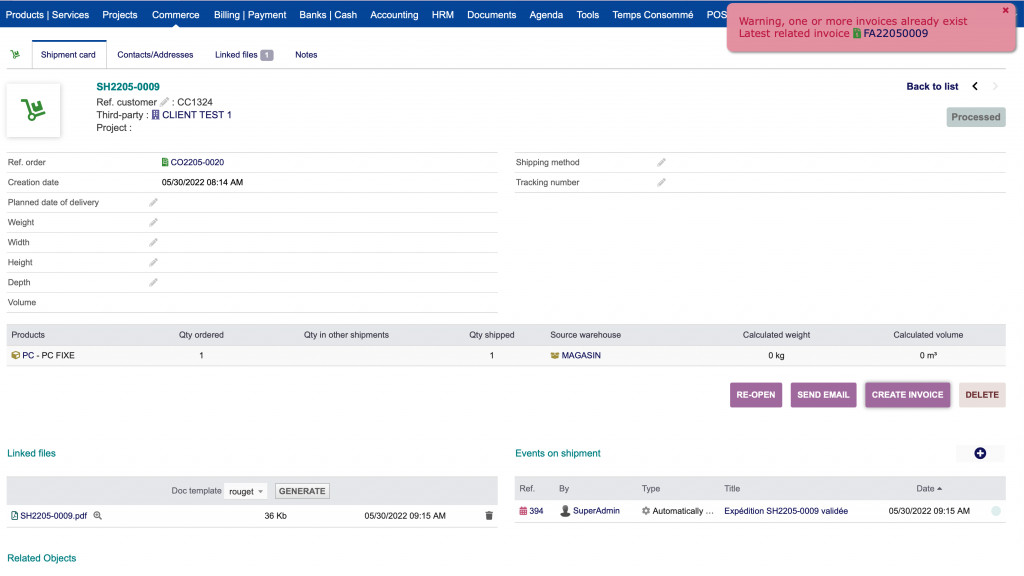Open the Commerce menu
Image resolution: width=1024 pixels, height=576 pixels.
(x=175, y=15)
